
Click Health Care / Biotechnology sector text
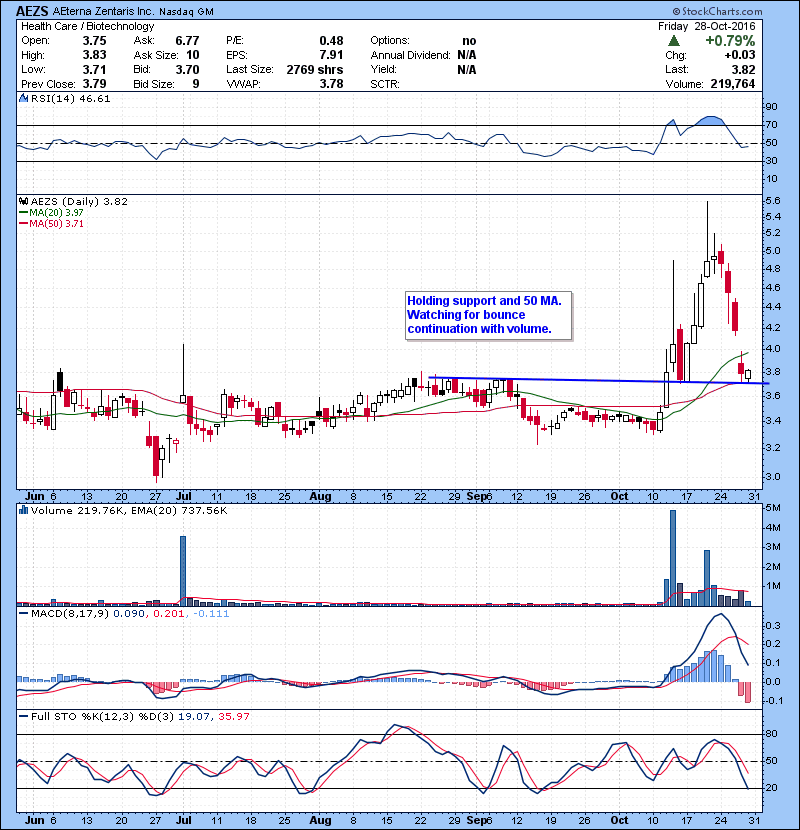point(87,26)
